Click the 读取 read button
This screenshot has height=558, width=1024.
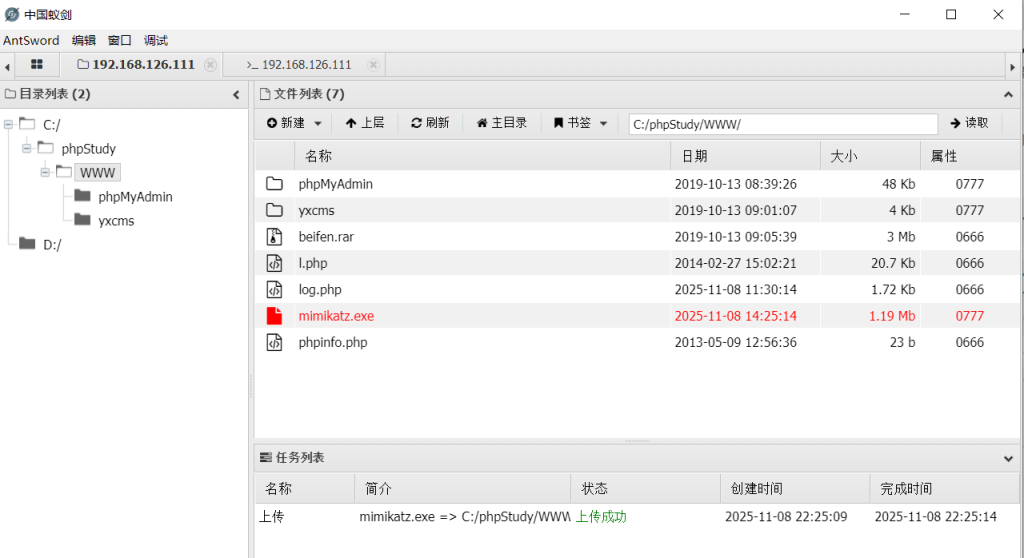(968, 123)
